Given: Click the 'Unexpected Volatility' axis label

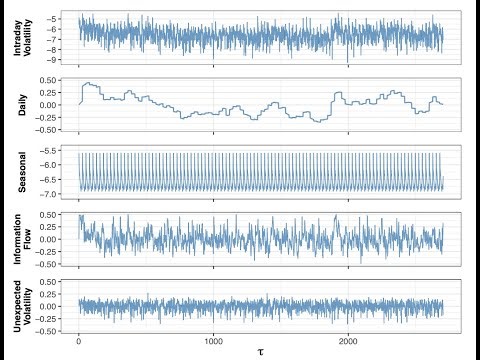Looking at the screenshot, I should (23, 306).
